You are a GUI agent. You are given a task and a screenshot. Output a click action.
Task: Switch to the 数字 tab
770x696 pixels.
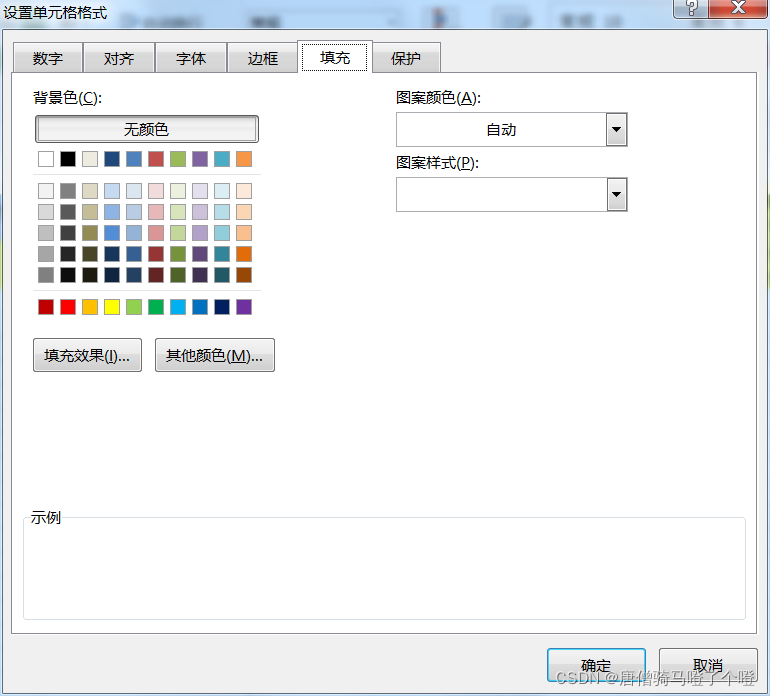pyautogui.click(x=48, y=58)
